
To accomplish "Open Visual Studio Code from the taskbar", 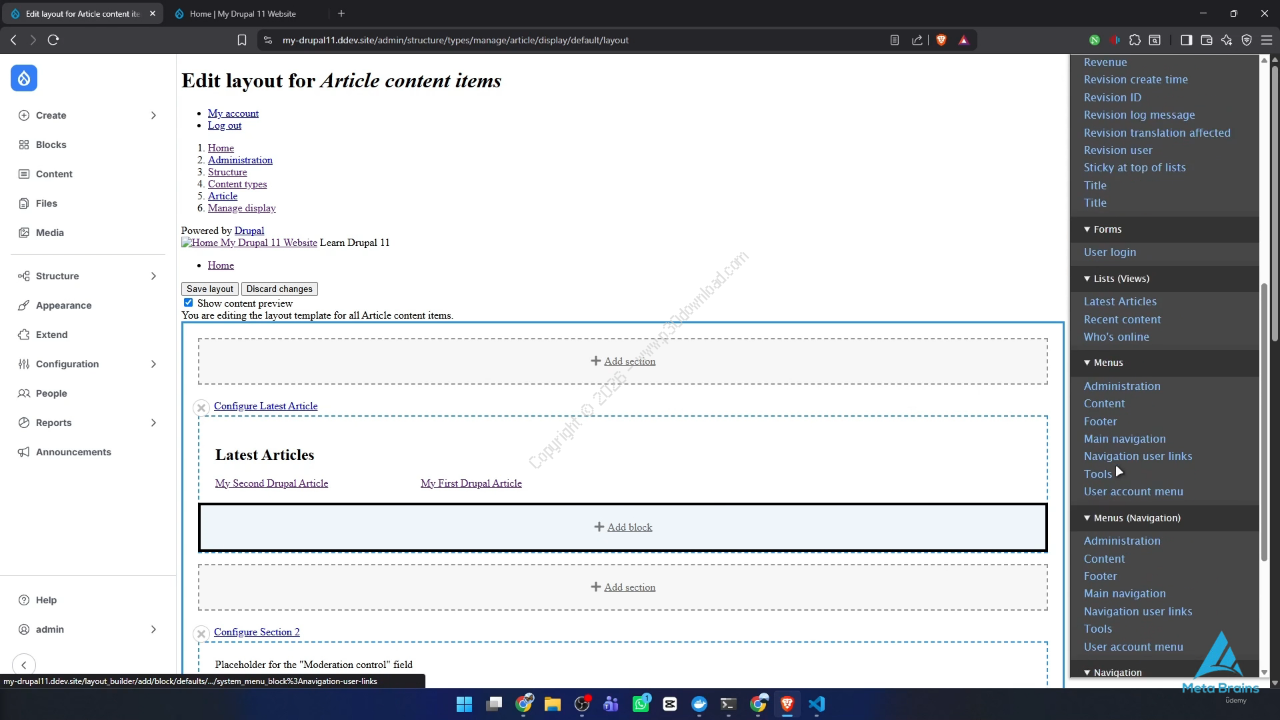I will pyautogui.click(x=817, y=704).
